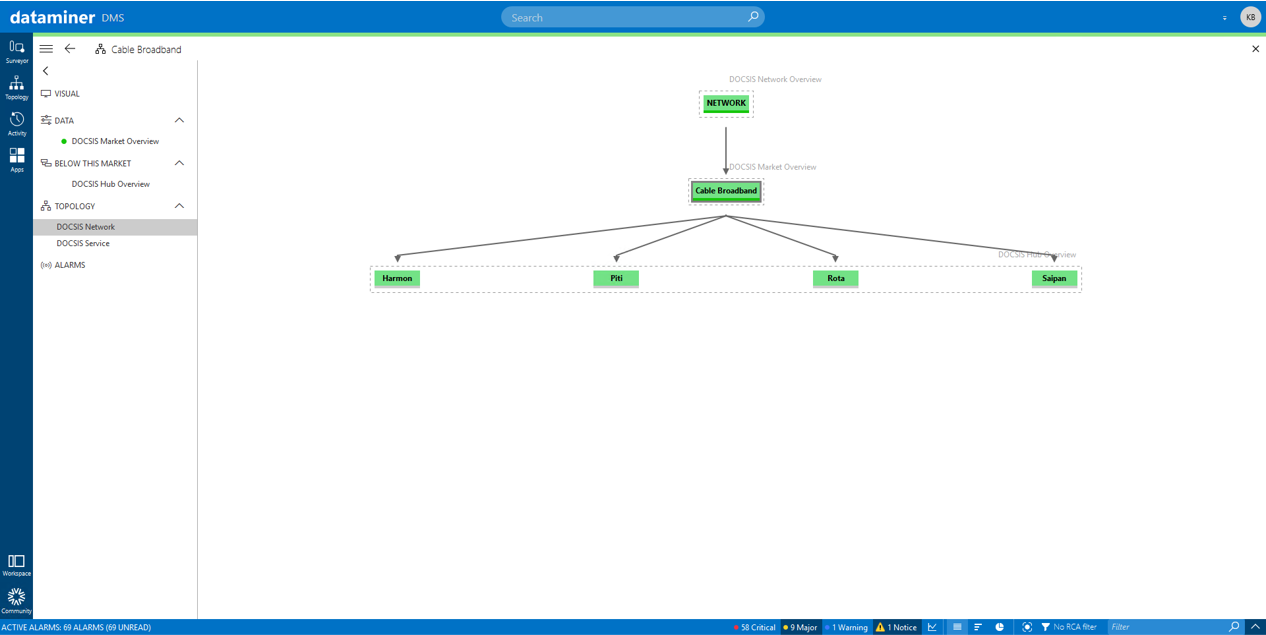Screen dimensions: 1266x635
Task: Click the NETWORK node in the diagram
Action: (726, 103)
